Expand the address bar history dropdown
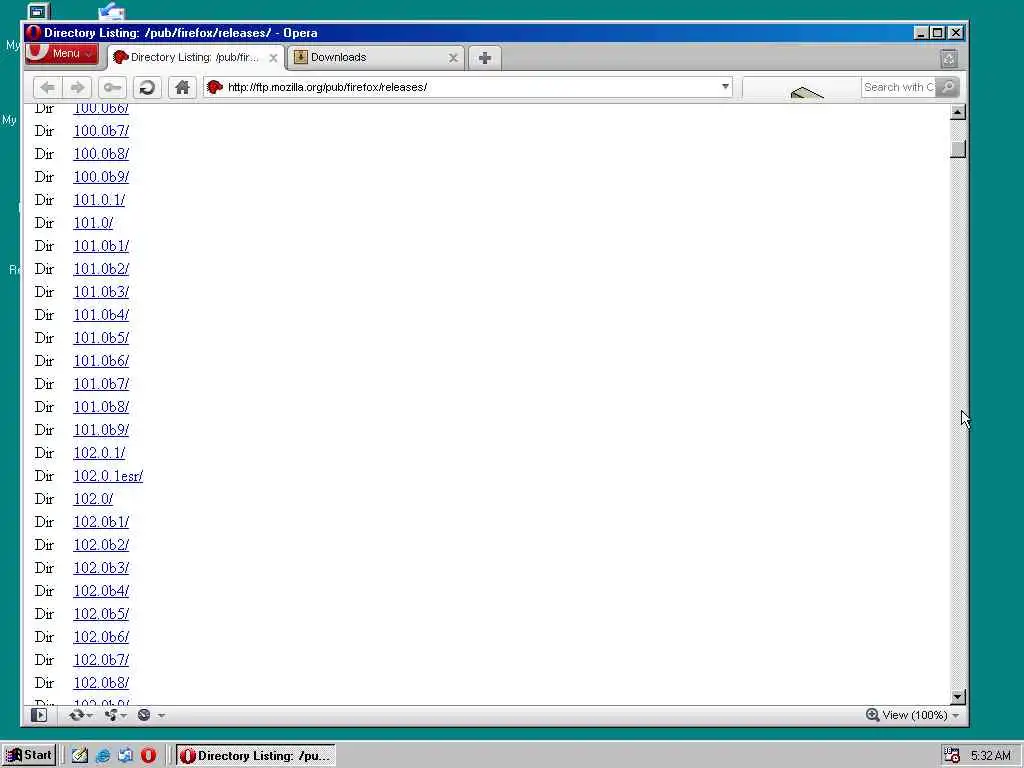This screenshot has height=768, width=1024. coord(725,87)
